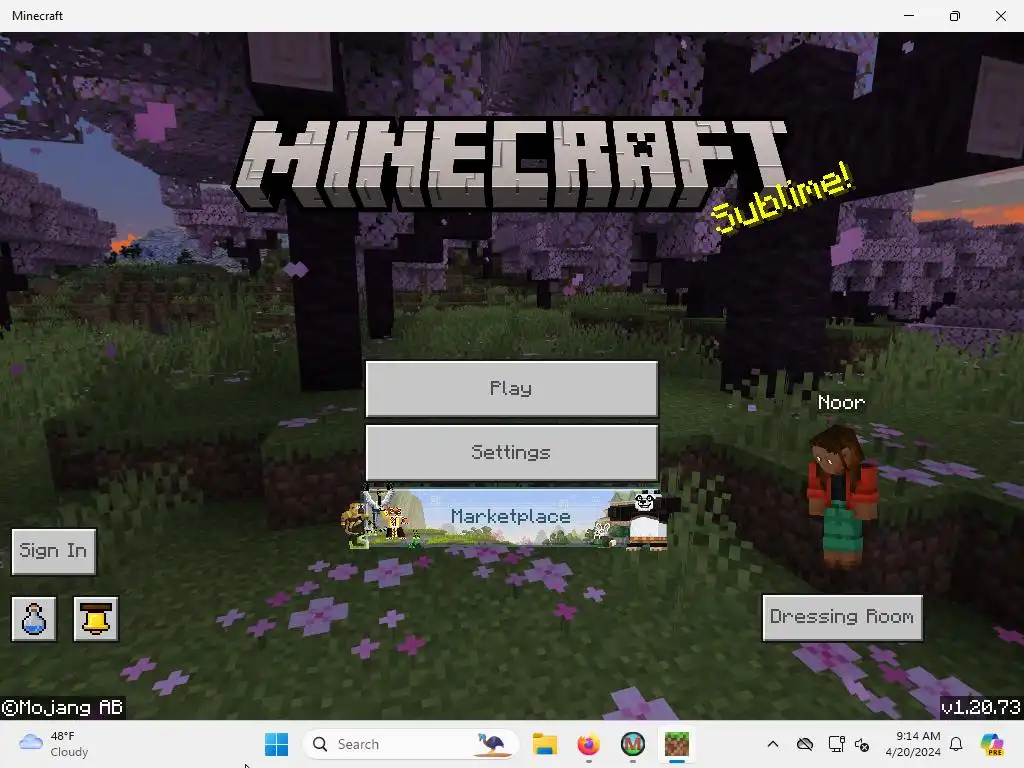1024x768 pixels.
Task: Click the Minecraft grass block taskbar icon
Action: [x=677, y=744]
